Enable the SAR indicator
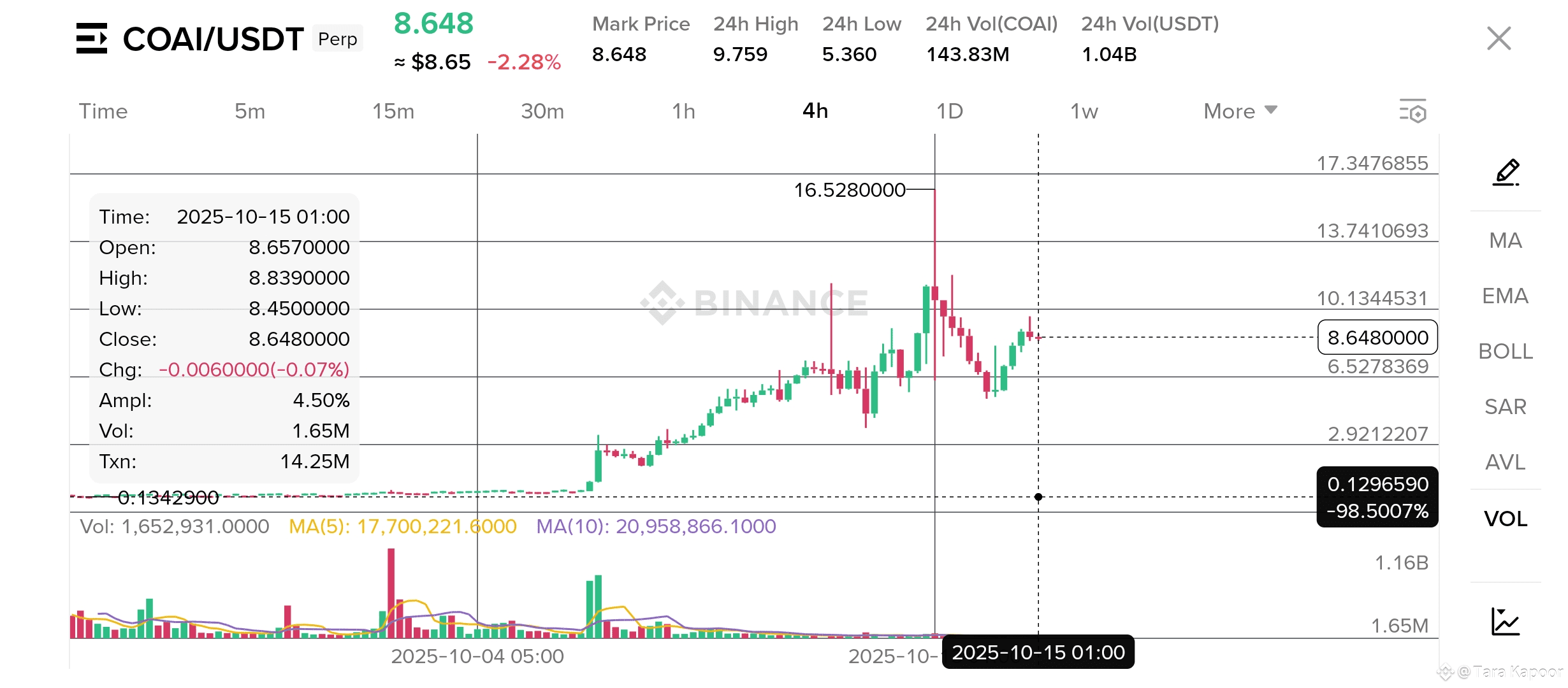Viewport: 1568px width, 688px height. [1506, 406]
